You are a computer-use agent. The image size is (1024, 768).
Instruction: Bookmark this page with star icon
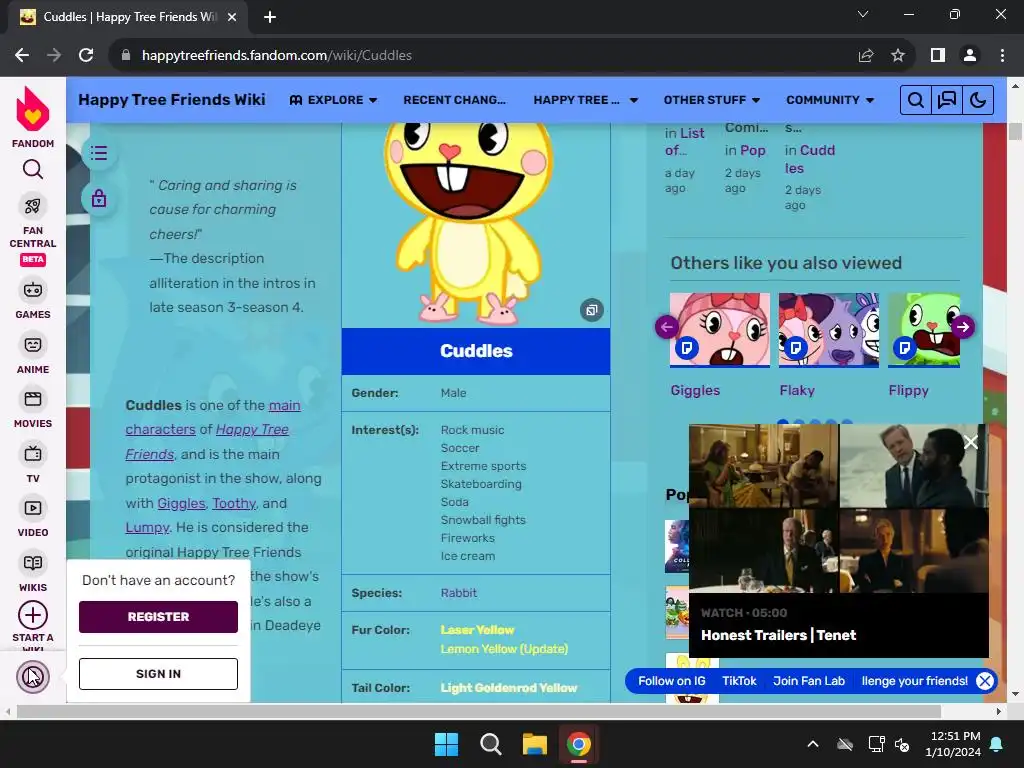point(898,56)
